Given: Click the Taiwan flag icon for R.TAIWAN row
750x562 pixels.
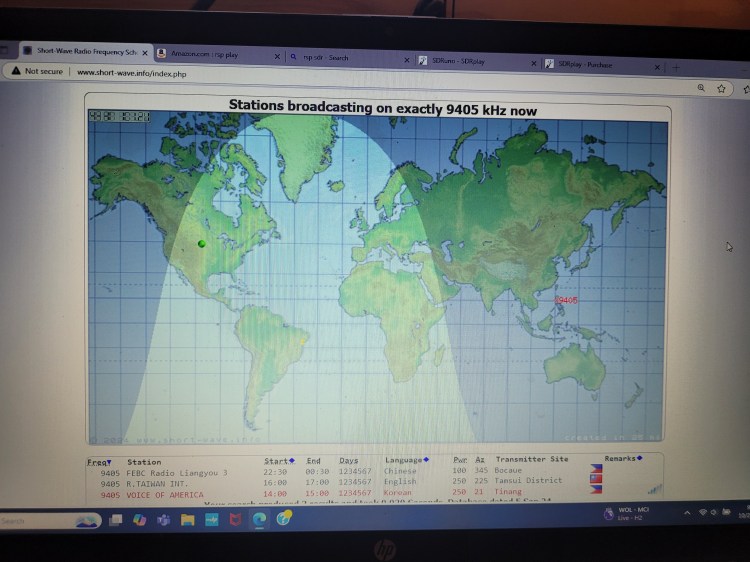Looking at the screenshot, I should 596,479.
